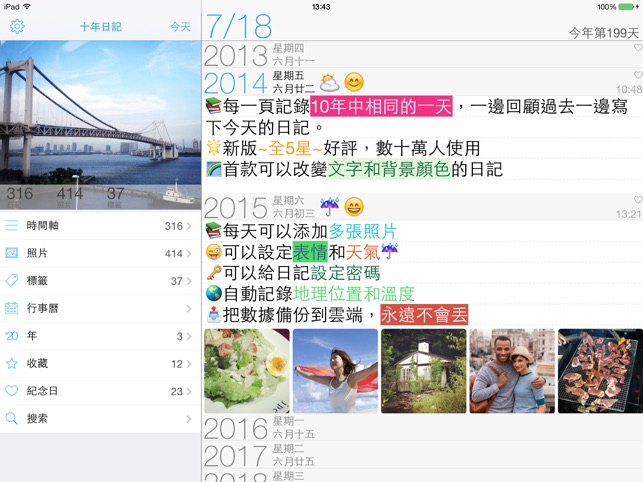643x482 pixels.
Task: Expand chevron beside 年 3
Action: pos(189,336)
